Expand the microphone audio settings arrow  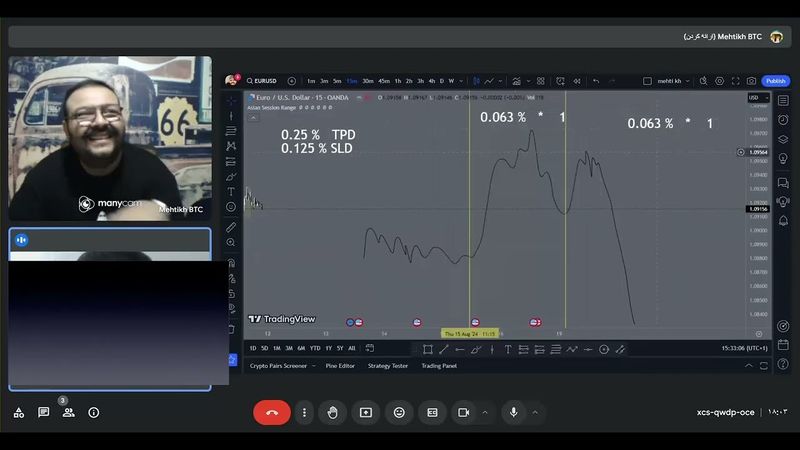tap(535, 412)
